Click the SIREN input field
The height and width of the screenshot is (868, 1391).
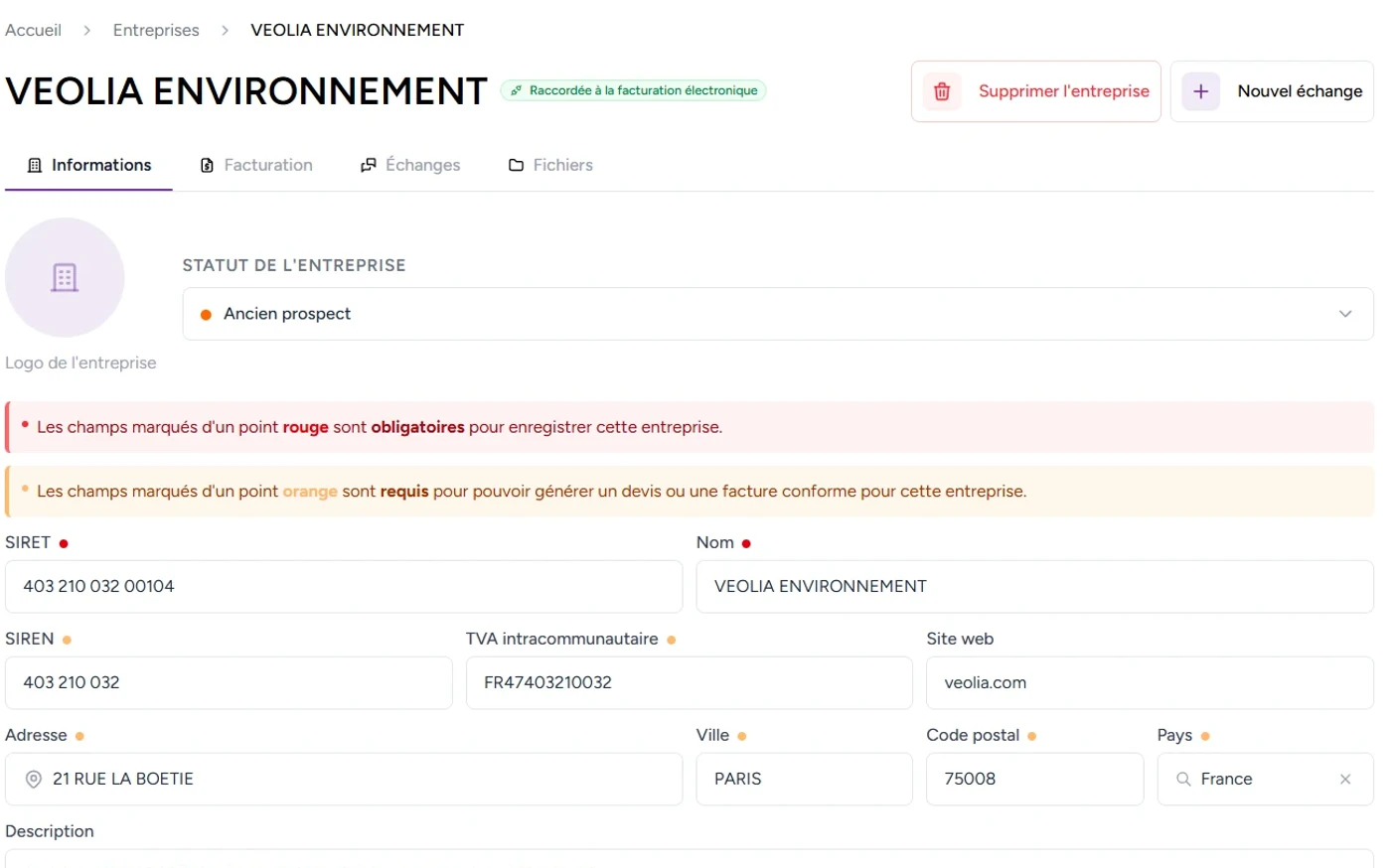point(229,683)
